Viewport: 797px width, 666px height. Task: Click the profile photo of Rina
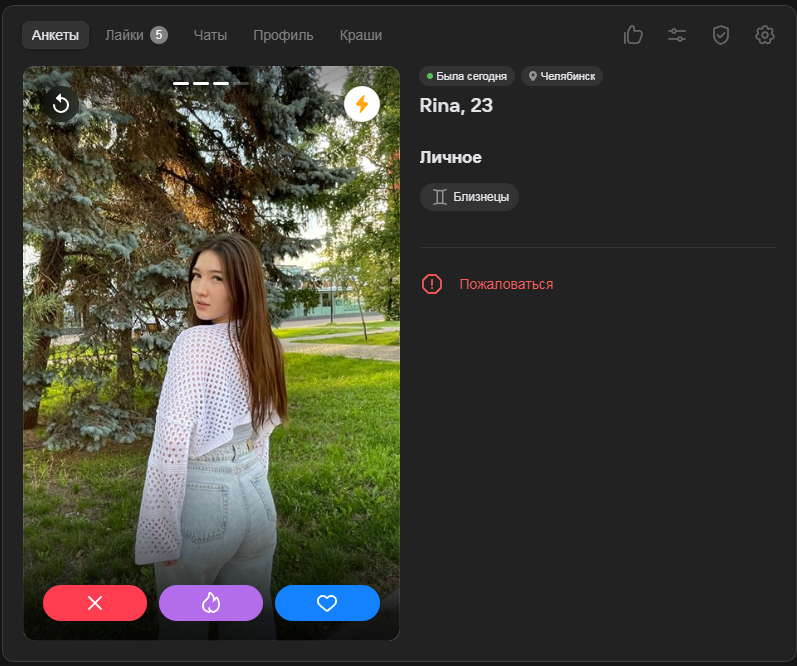pyautogui.click(x=211, y=353)
